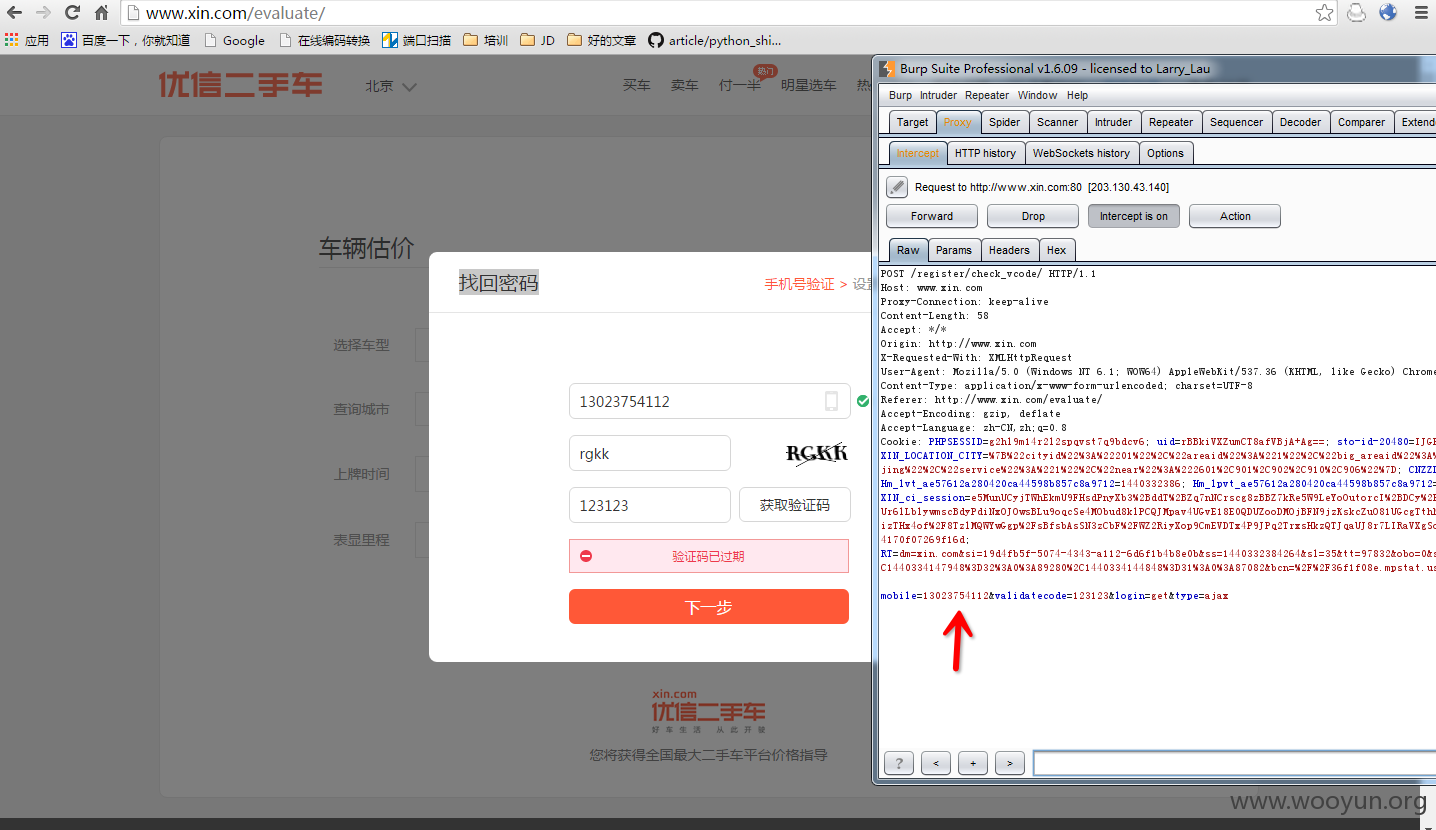Click the previous match < button in Burp
1436x830 pixels.
click(x=936, y=763)
